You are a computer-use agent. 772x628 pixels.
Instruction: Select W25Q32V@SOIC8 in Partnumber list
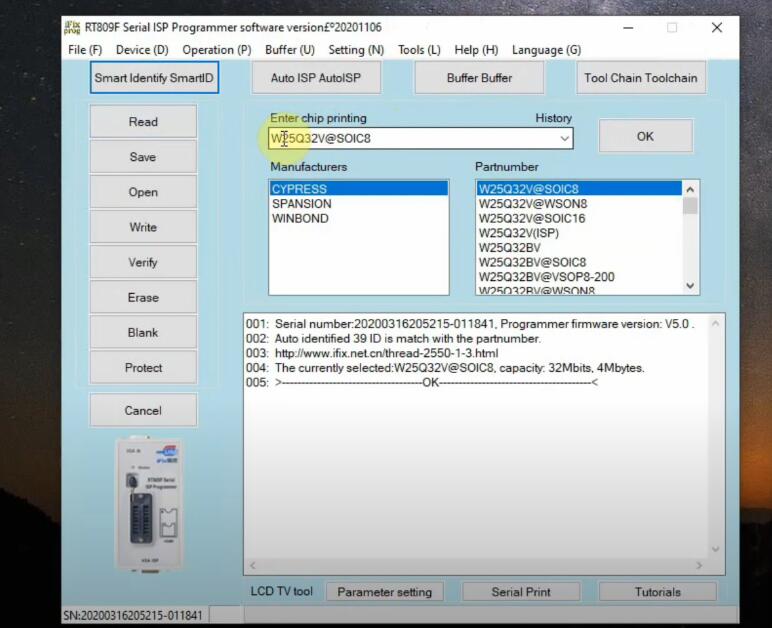[579, 189]
